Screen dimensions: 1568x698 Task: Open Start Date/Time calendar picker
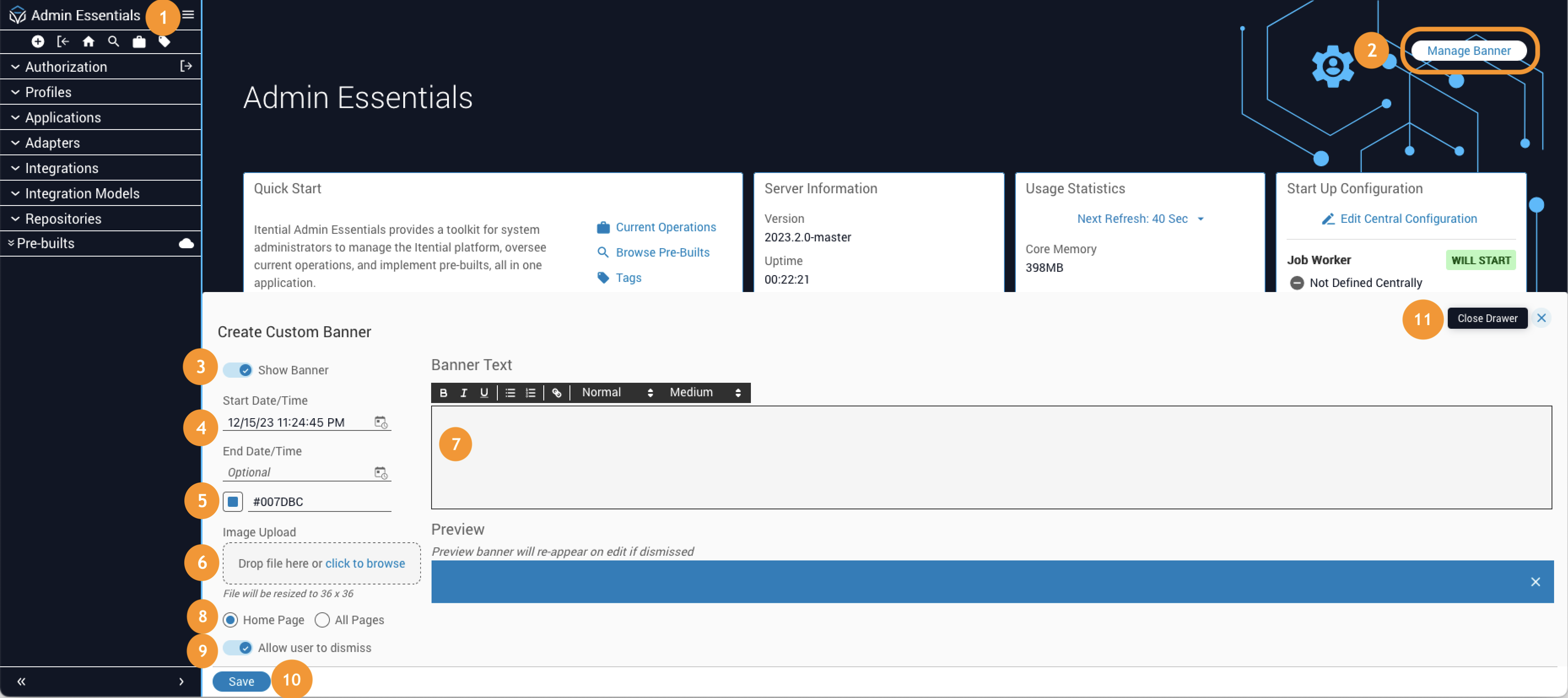click(x=381, y=422)
